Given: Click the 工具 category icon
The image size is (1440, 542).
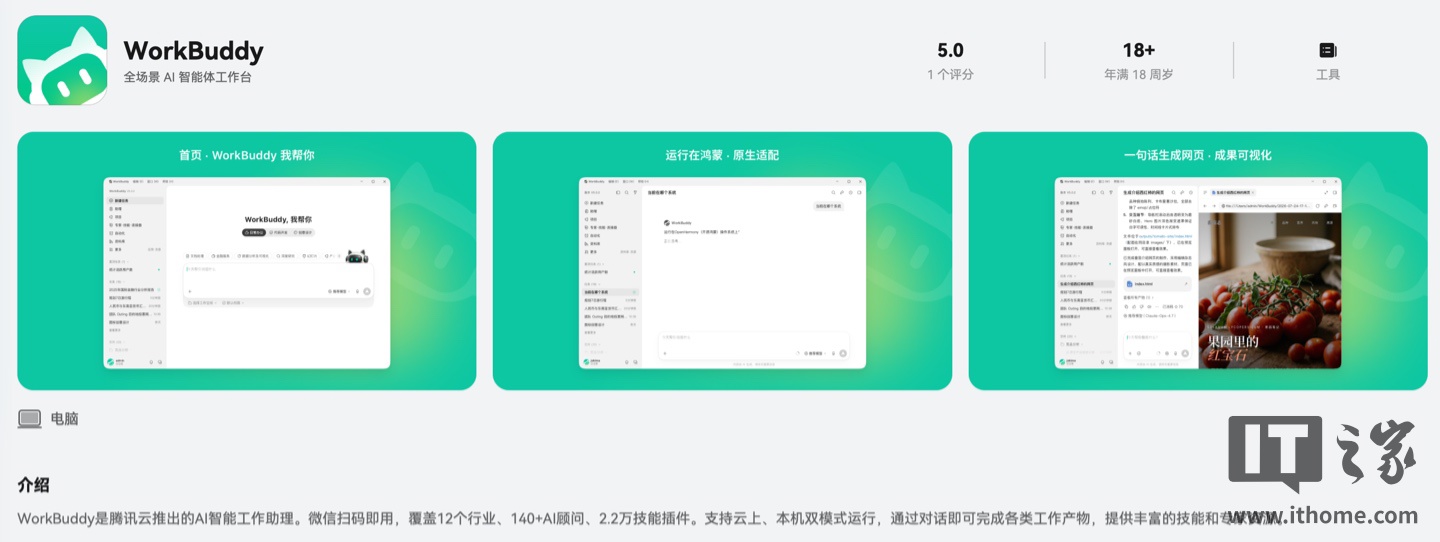Looking at the screenshot, I should point(1327,50).
